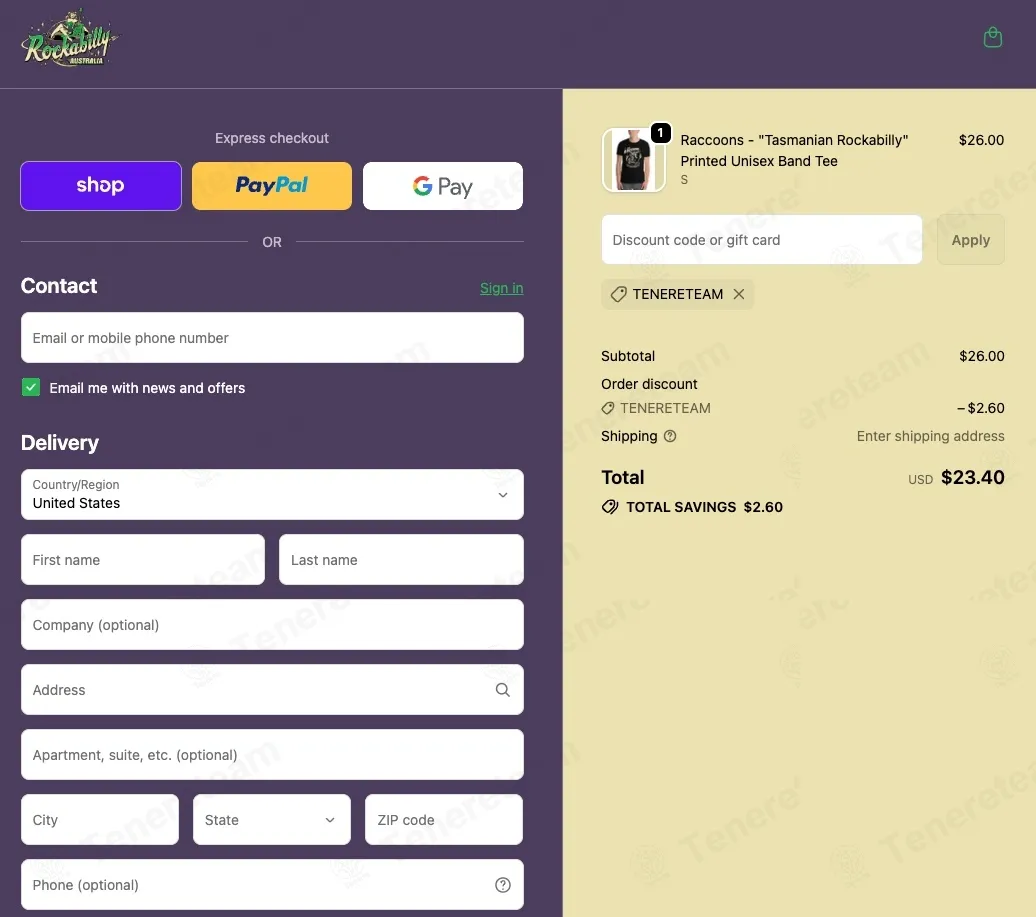Screen dimensions: 1036x917
Task: Select the First name input field
Action: pos(143,560)
